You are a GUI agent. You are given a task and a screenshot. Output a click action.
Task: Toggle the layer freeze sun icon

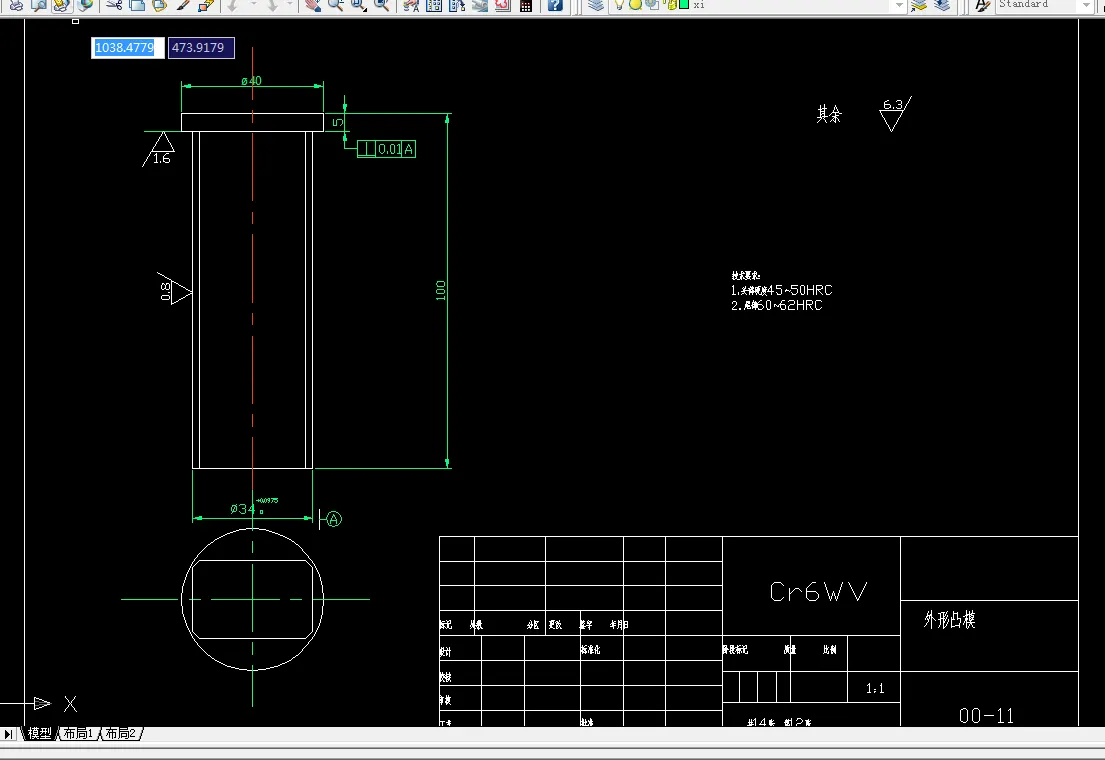635,5
